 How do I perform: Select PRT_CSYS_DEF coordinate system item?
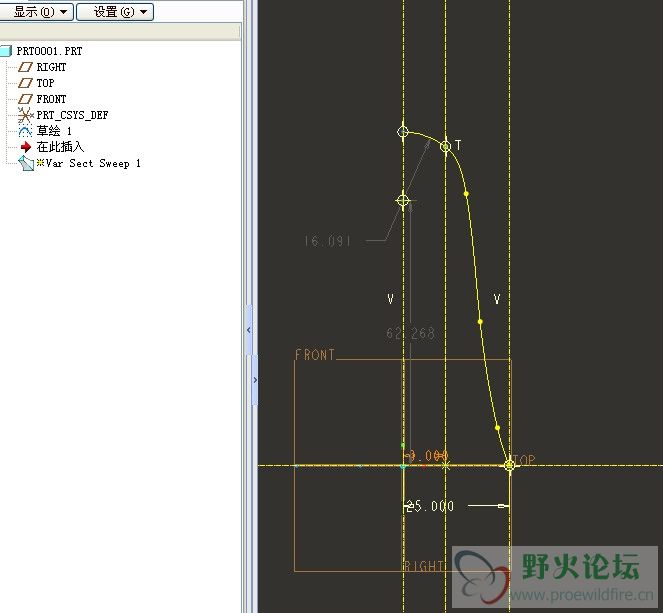[72, 115]
